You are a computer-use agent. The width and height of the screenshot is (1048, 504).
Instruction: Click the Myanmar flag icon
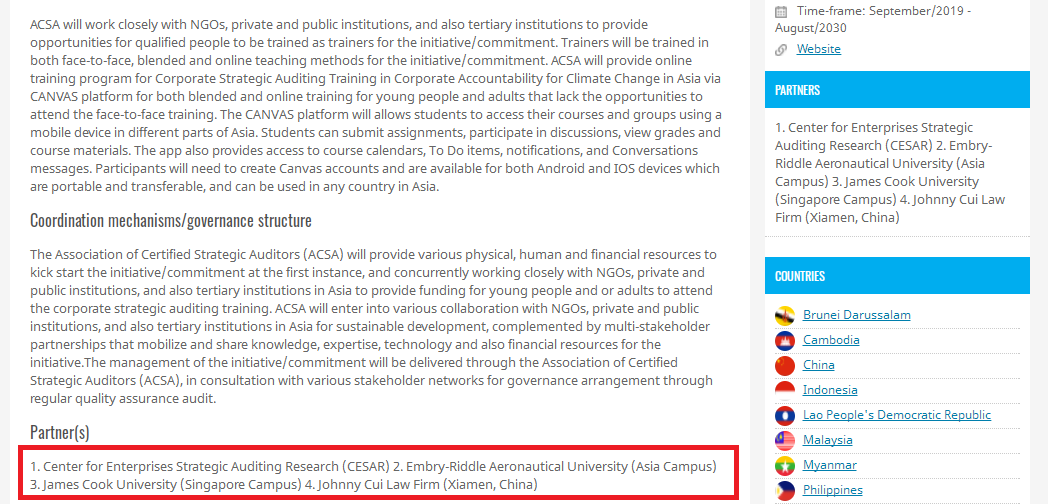click(785, 466)
